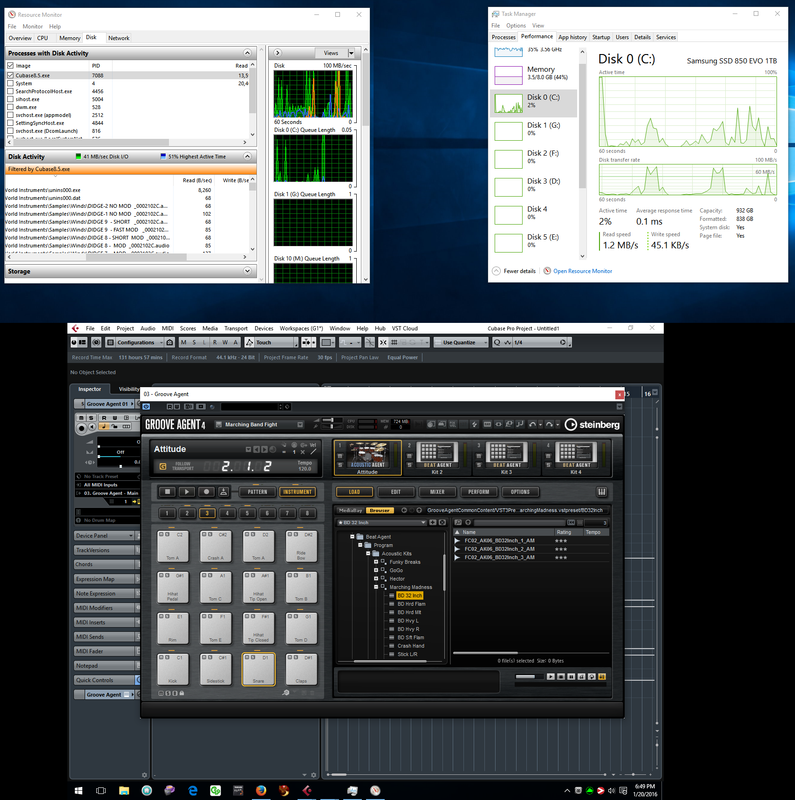Collapse the Acoustic Kits folder
This screenshot has height=800, width=795.
[368, 554]
